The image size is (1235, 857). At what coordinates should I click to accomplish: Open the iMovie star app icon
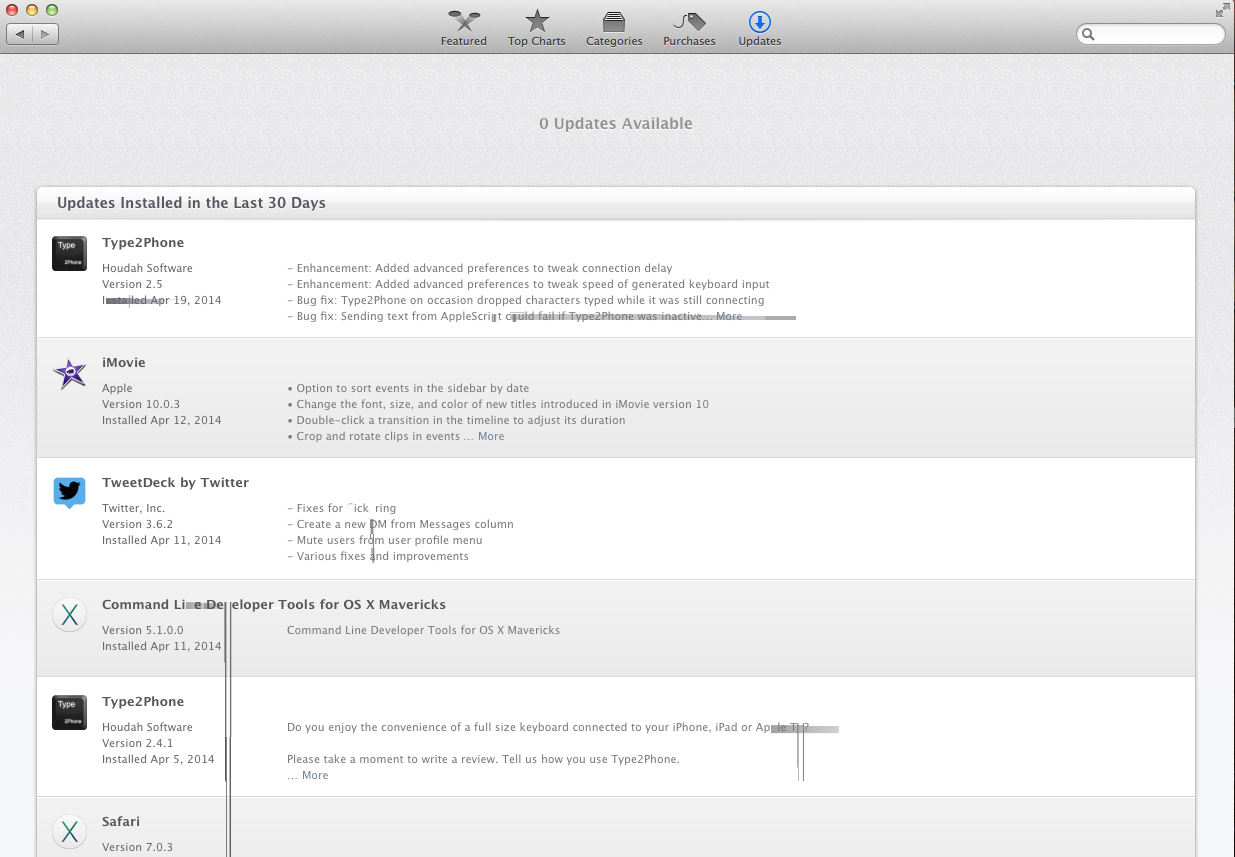click(x=69, y=374)
